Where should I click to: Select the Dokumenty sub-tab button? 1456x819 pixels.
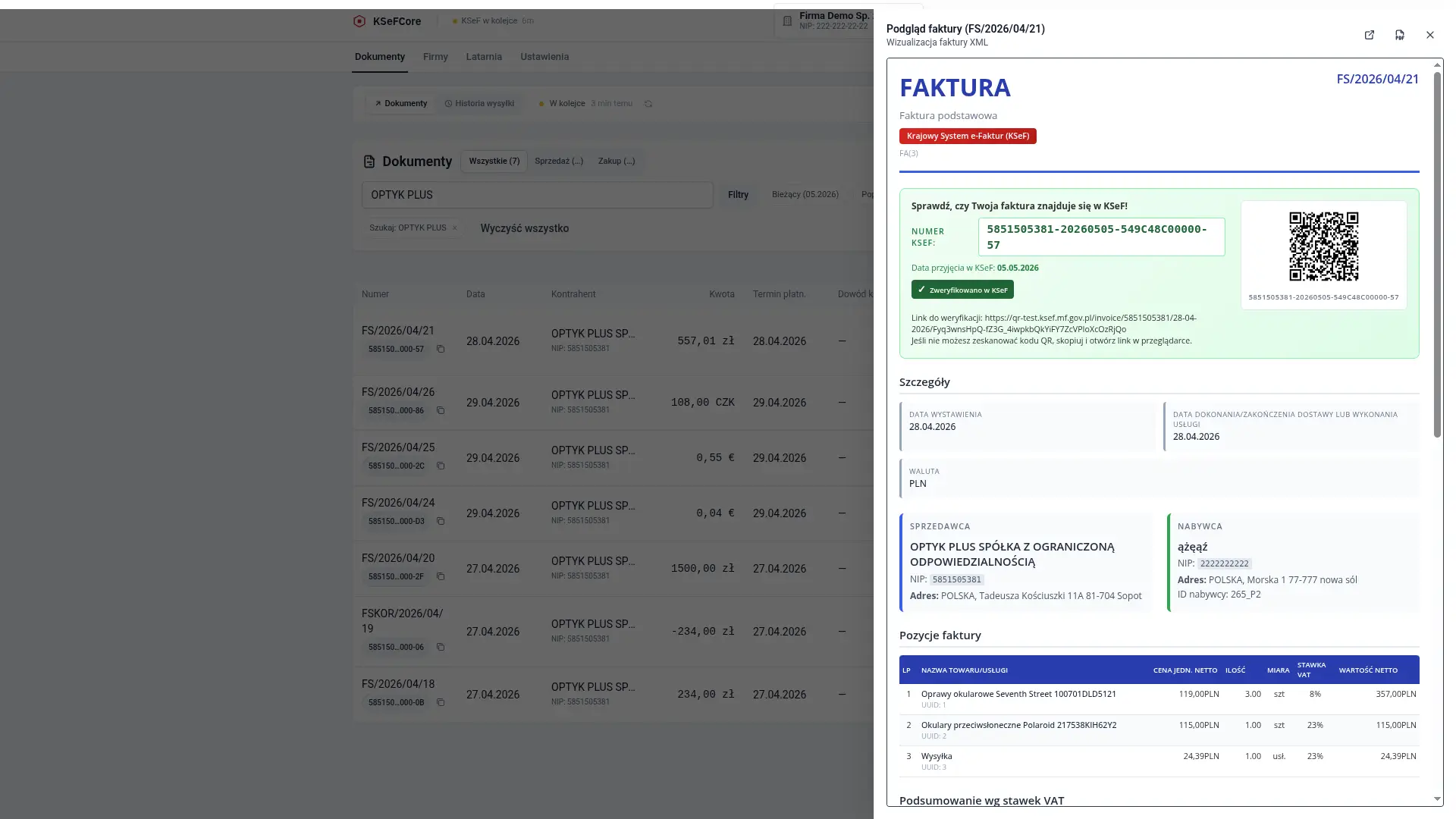coord(400,104)
